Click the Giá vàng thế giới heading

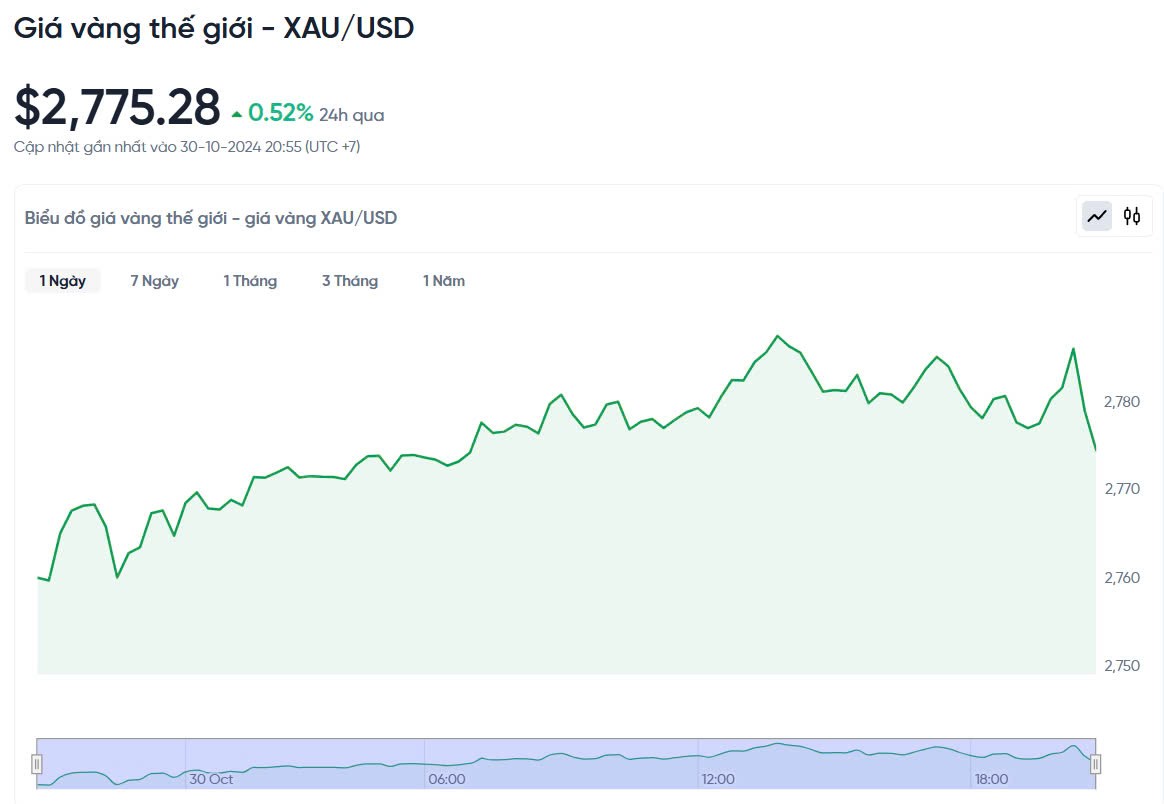tap(214, 28)
